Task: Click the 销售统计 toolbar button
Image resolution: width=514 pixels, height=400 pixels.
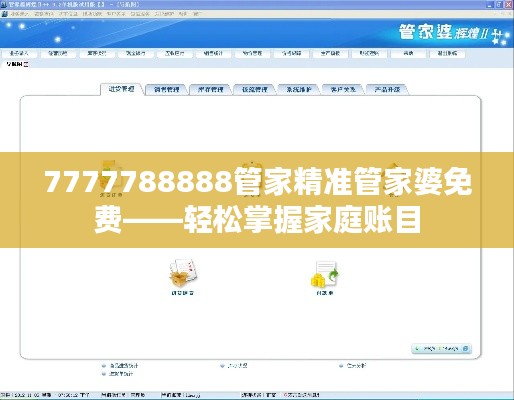Action: pyautogui.click(x=213, y=53)
